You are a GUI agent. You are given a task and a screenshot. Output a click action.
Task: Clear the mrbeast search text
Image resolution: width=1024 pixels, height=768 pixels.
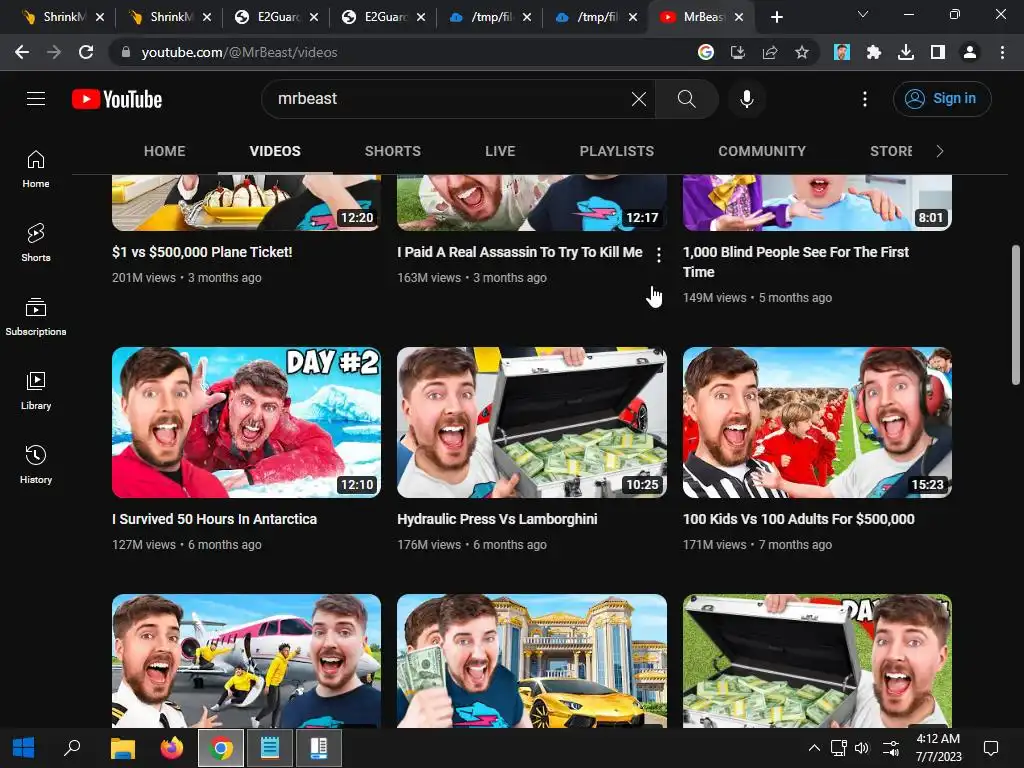[639, 99]
